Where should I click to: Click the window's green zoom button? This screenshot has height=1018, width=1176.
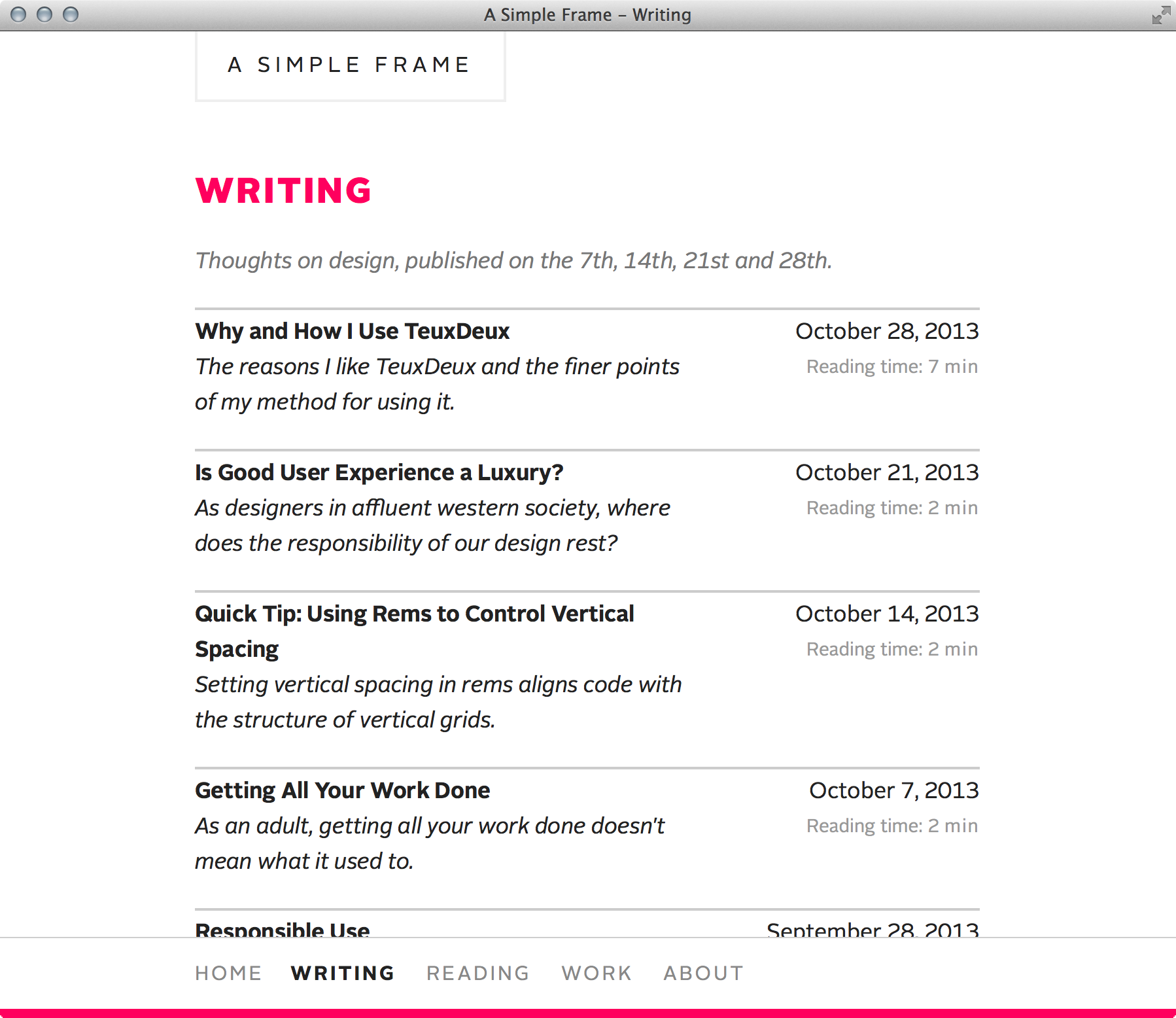(x=71, y=14)
